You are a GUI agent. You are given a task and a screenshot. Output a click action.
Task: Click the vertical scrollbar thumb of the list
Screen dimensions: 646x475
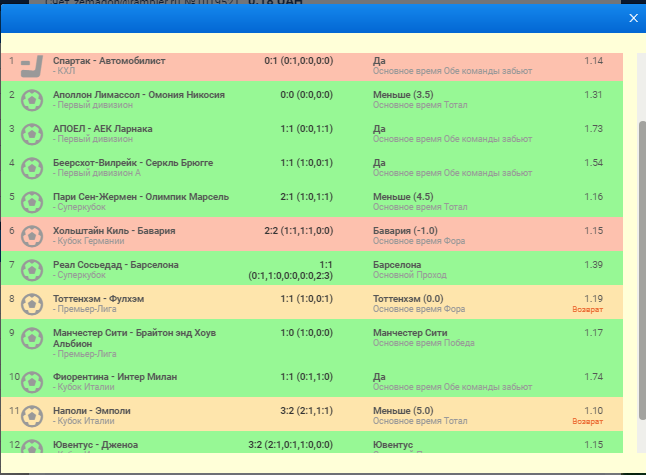pos(642,270)
